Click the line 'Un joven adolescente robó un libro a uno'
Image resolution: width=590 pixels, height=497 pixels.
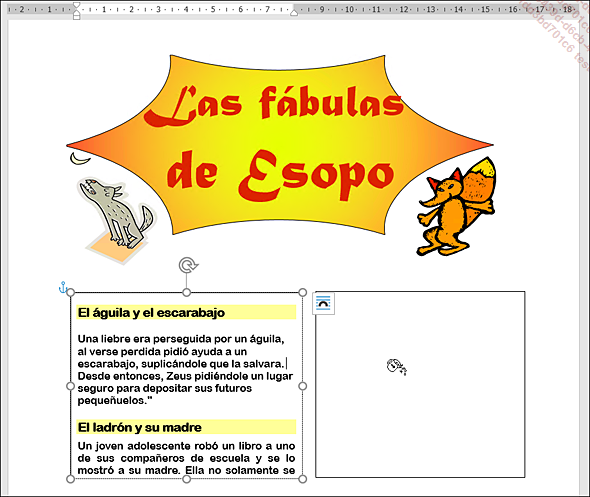[186, 446]
